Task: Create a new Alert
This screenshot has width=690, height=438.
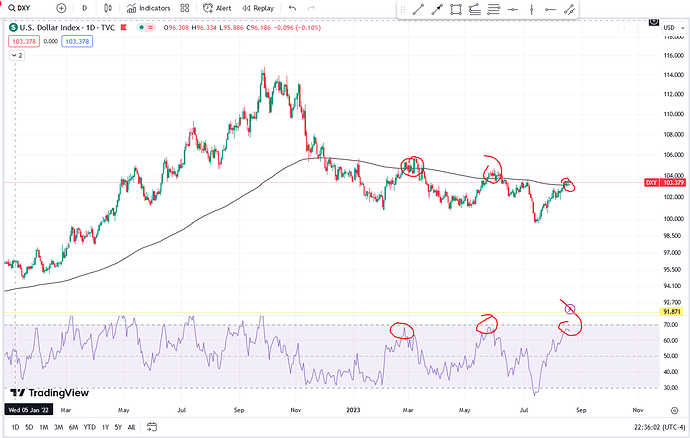Action: 217,8
